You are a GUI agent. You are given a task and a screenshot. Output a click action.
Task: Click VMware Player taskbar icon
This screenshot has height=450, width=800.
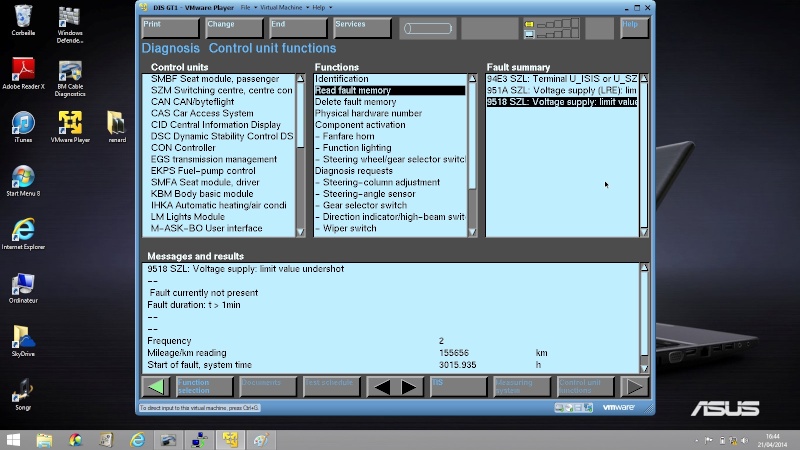click(230, 440)
